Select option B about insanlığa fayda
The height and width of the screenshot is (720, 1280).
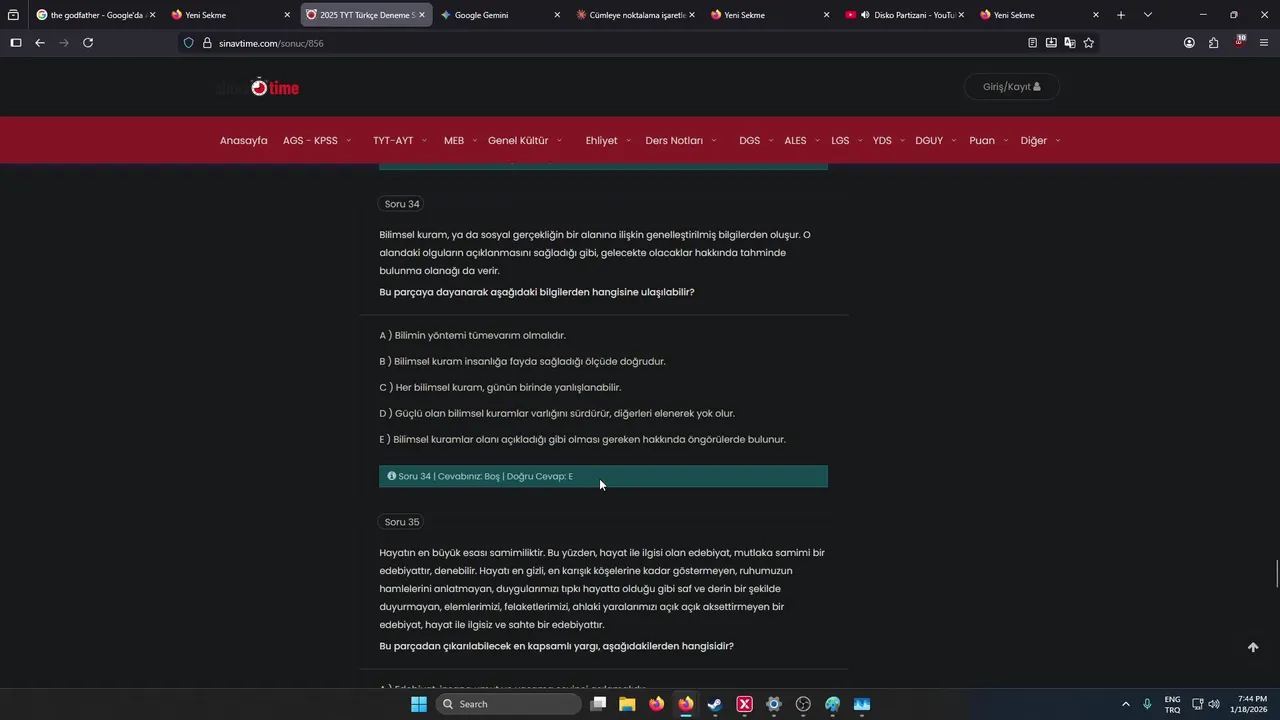click(x=522, y=362)
